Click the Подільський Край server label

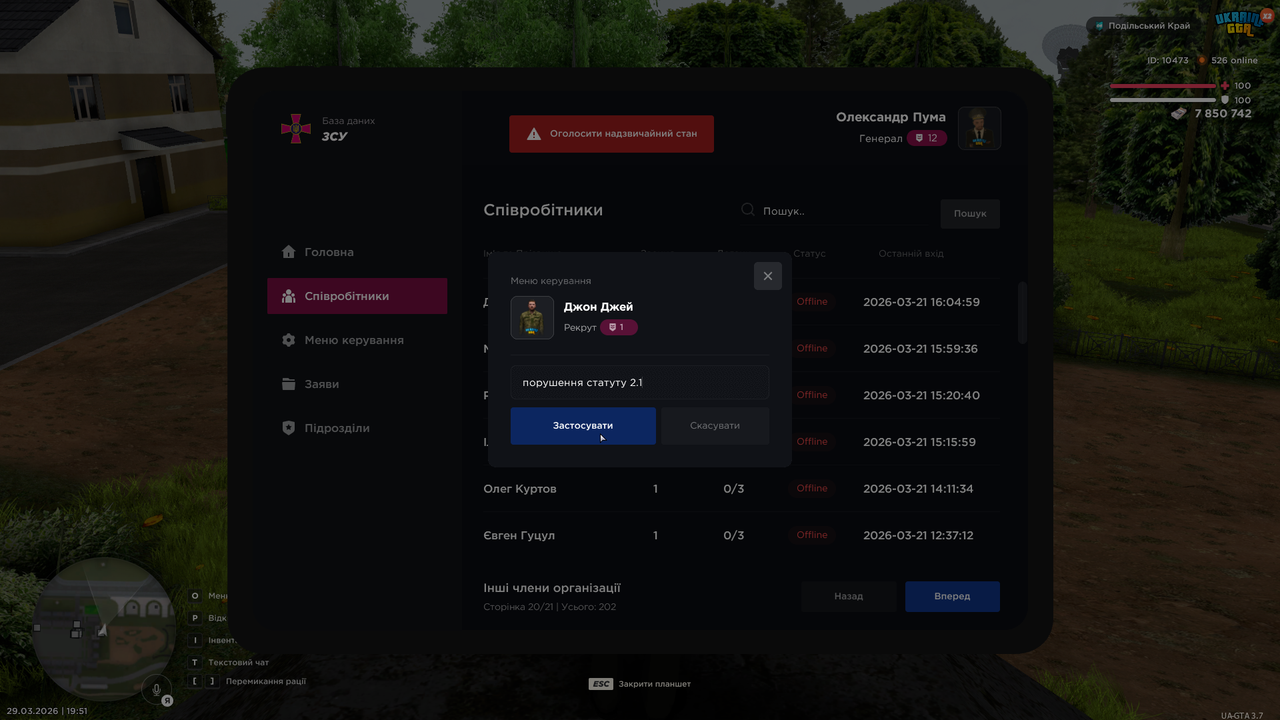[x=1143, y=25]
